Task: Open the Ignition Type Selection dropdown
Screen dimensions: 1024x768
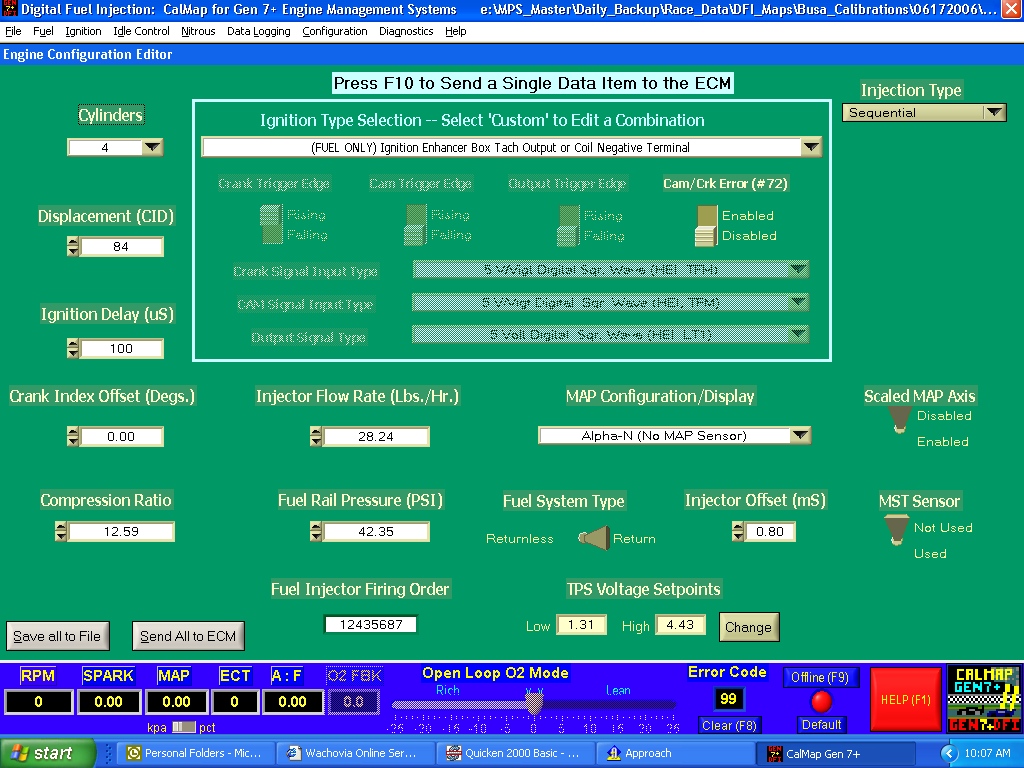Action: pos(810,148)
